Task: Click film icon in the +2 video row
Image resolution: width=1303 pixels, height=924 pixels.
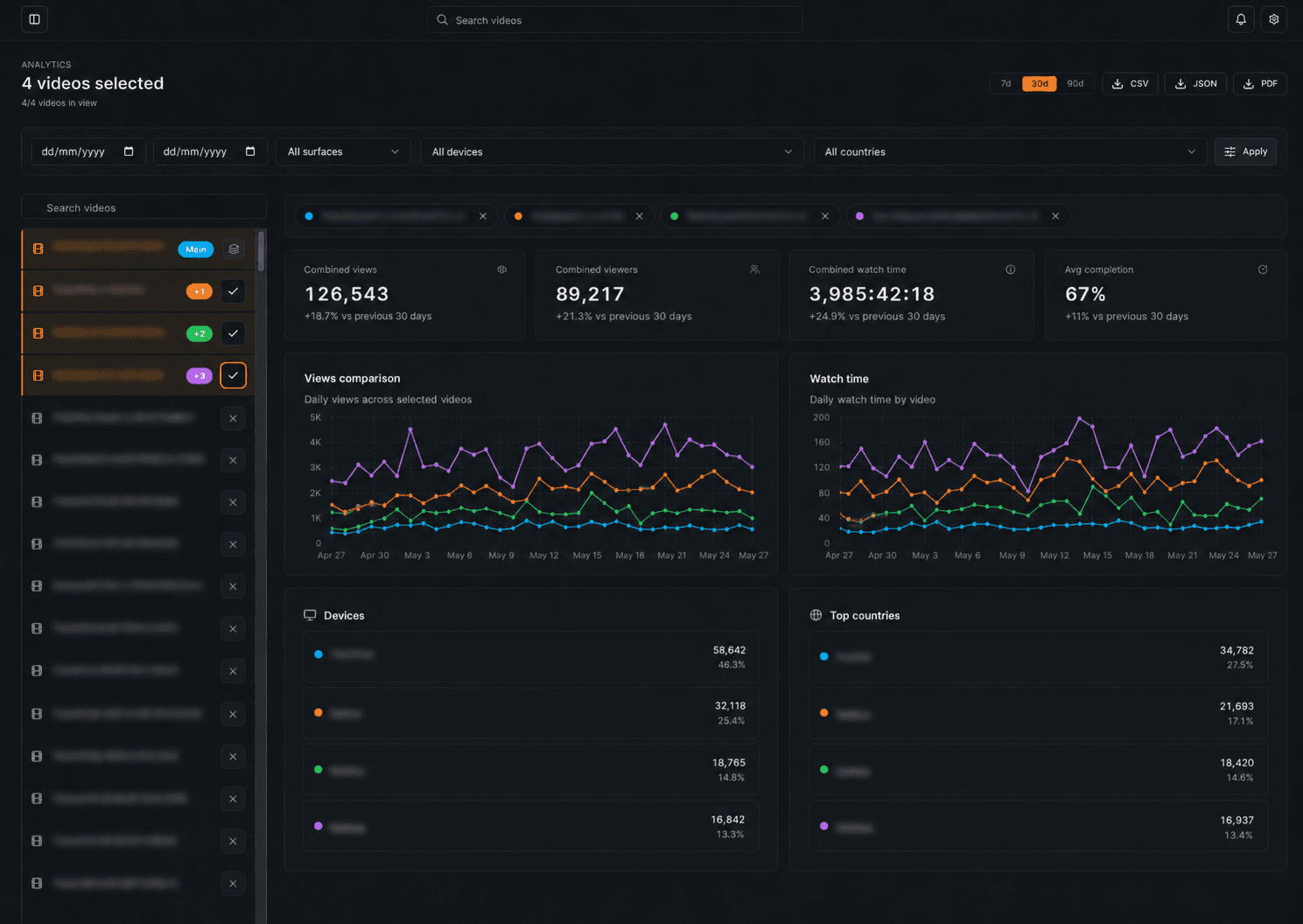Action: pyautogui.click(x=38, y=333)
